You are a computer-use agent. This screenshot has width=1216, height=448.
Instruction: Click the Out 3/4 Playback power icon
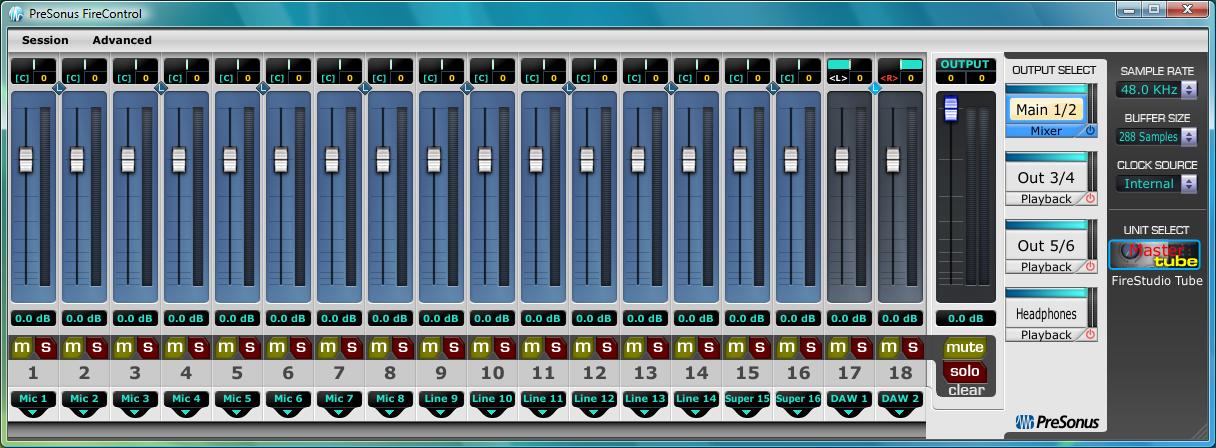pos(1090,199)
